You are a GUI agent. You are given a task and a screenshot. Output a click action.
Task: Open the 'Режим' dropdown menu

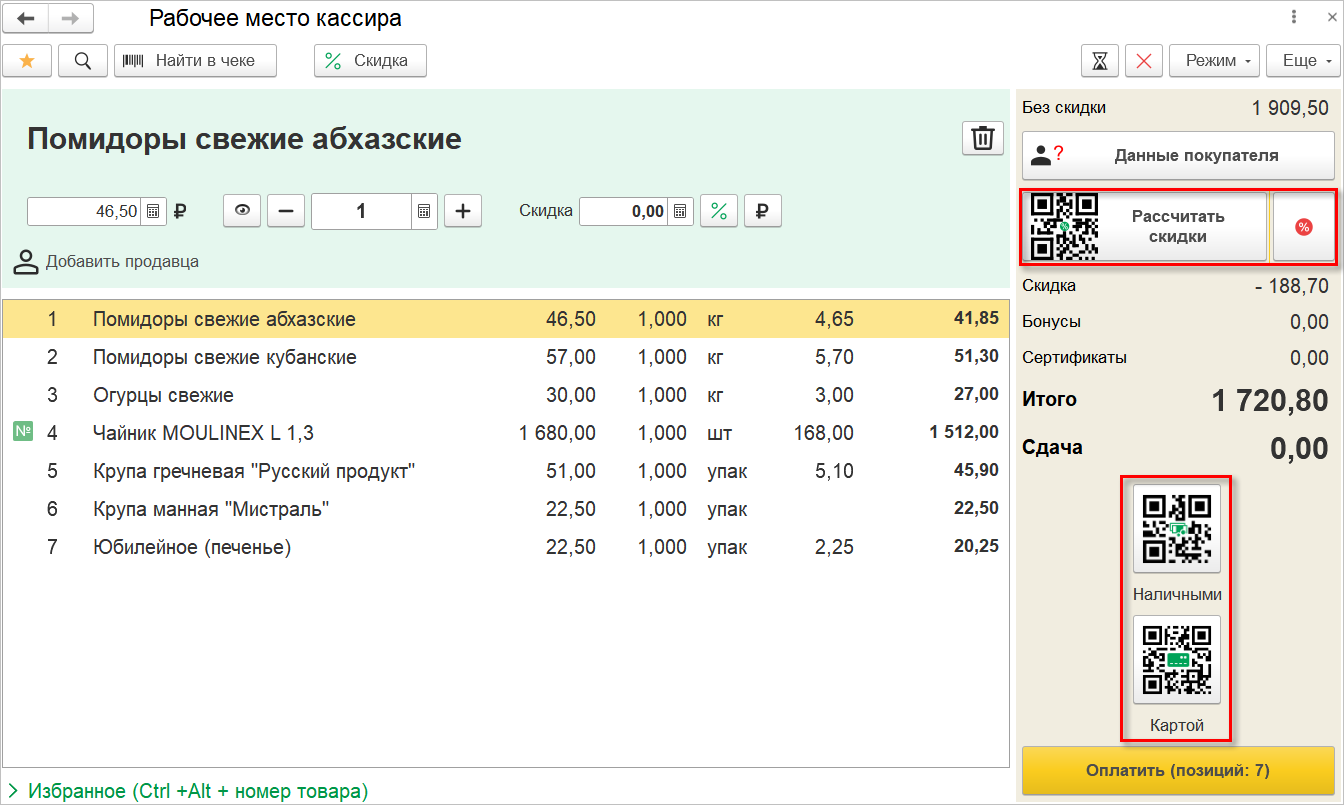tap(1214, 61)
